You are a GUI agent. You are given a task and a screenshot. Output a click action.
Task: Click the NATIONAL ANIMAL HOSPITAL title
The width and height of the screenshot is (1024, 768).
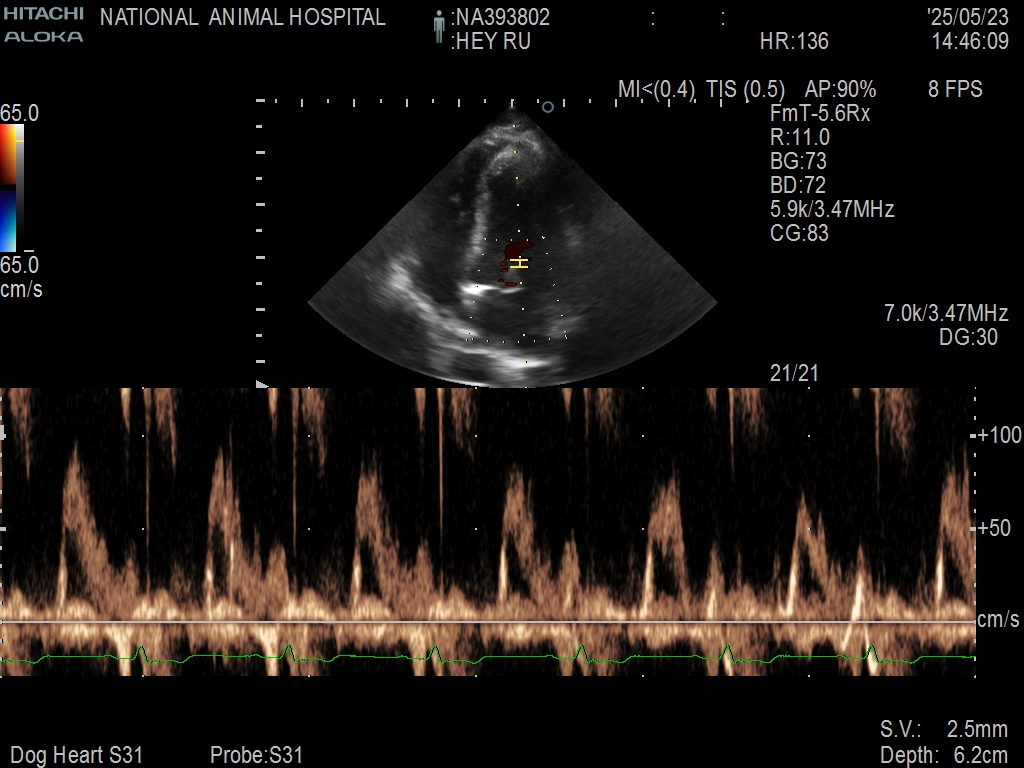coord(243,17)
